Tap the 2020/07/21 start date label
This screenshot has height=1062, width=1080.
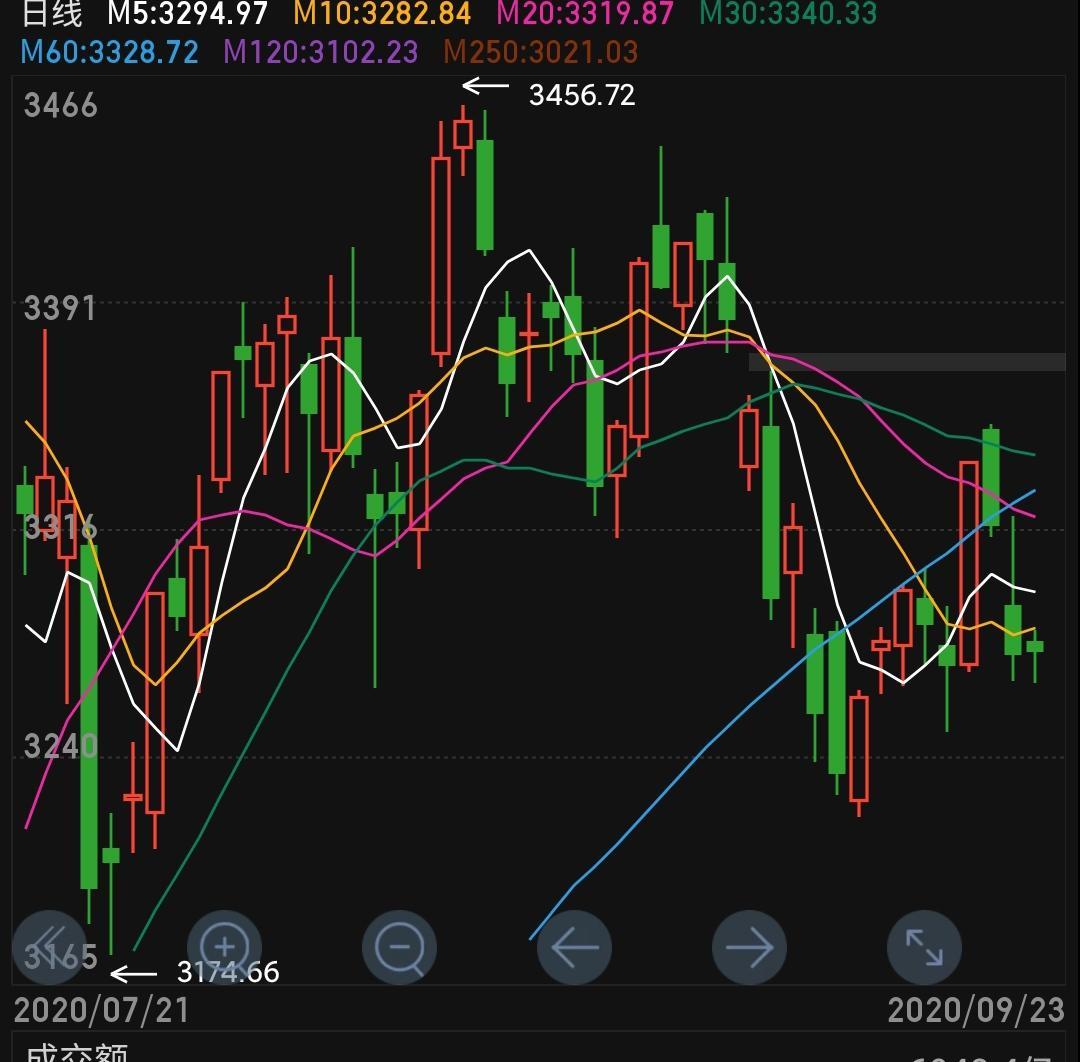tap(101, 1010)
